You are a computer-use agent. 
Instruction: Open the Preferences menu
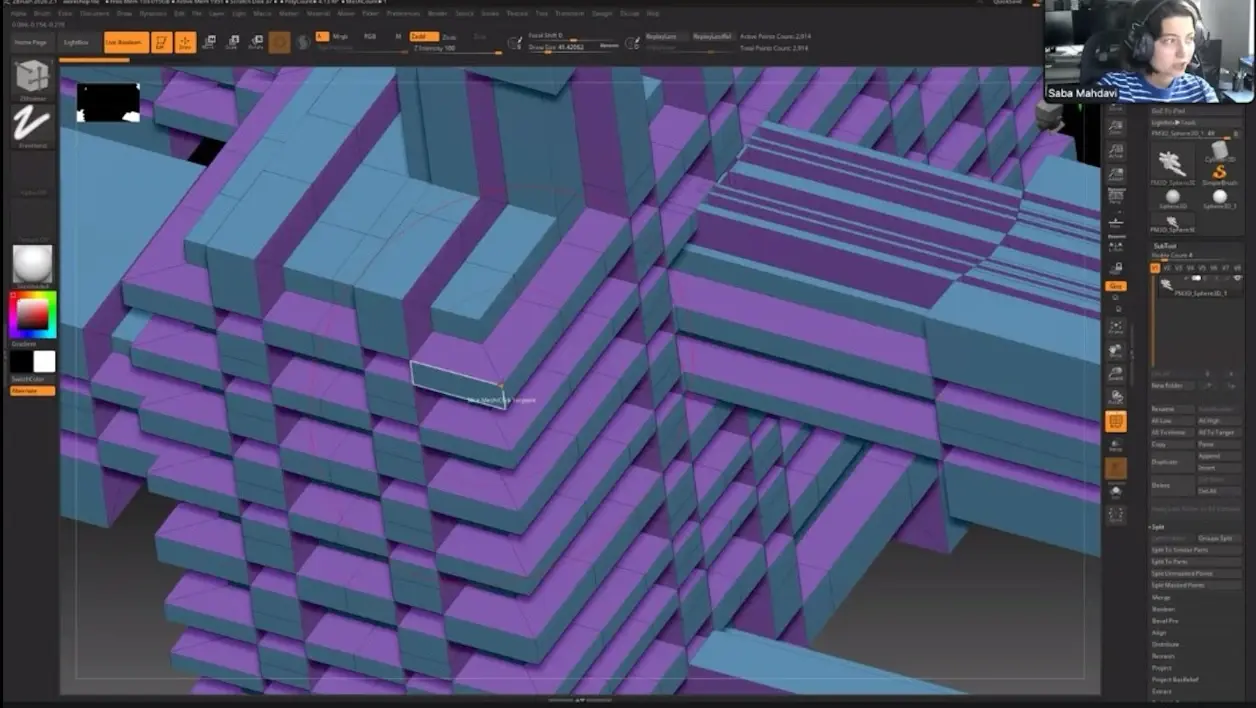(403, 13)
